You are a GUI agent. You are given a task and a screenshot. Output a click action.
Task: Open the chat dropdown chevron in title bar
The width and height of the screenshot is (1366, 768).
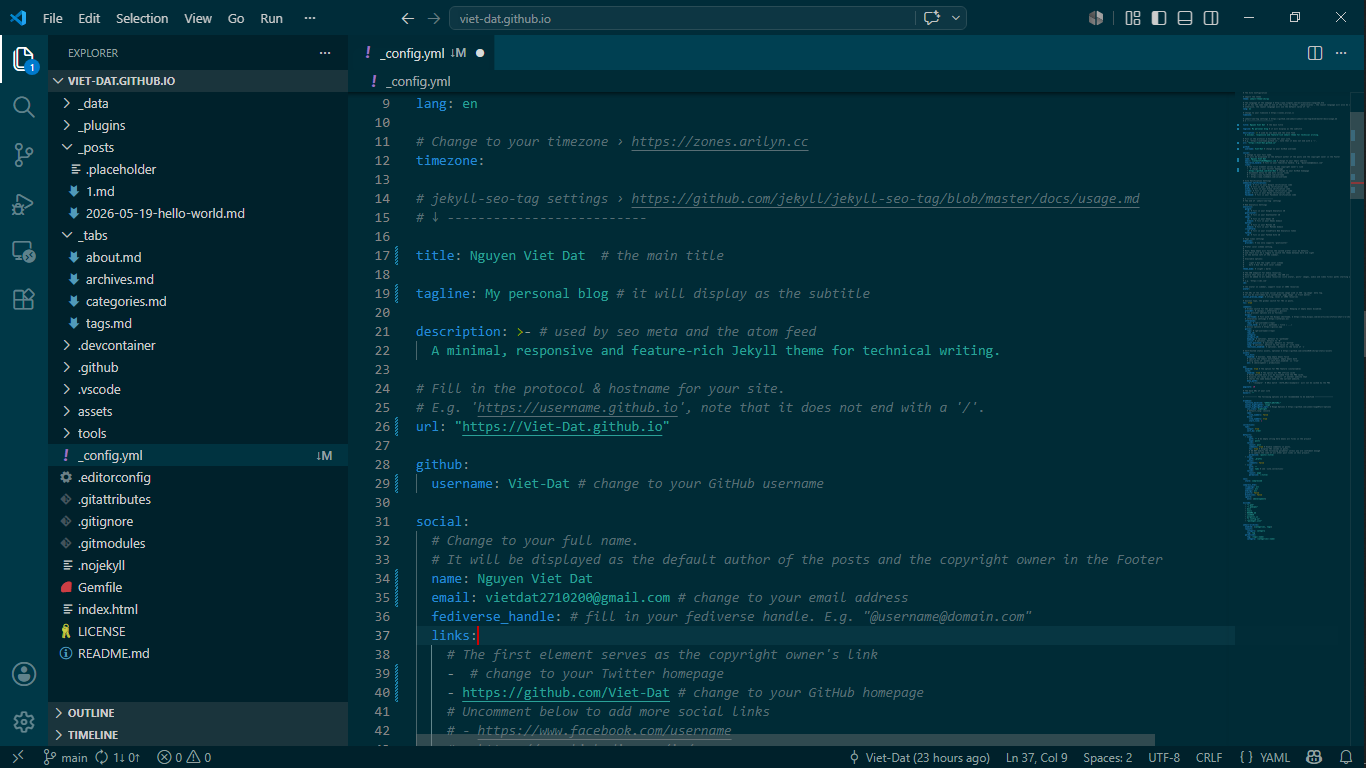point(957,18)
